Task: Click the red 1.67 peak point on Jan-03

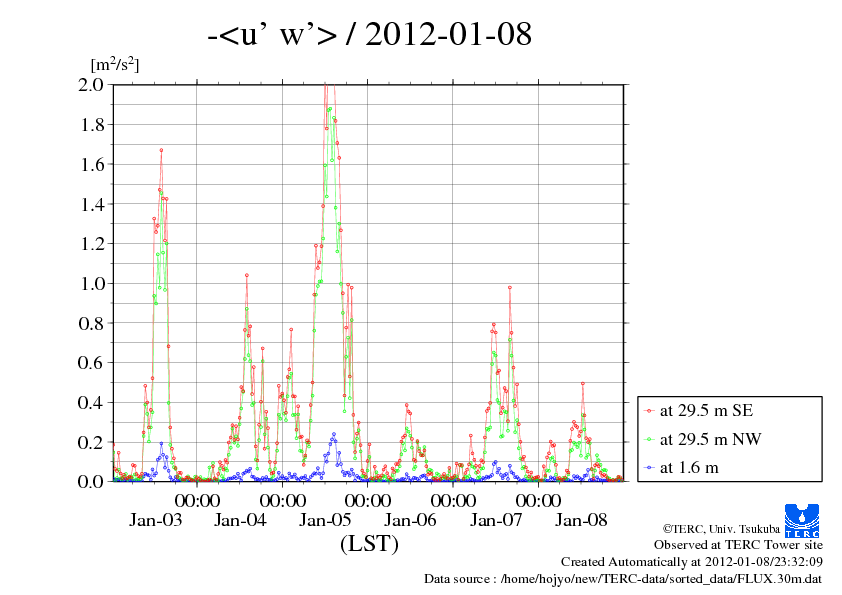Action: pyautogui.click(x=161, y=150)
